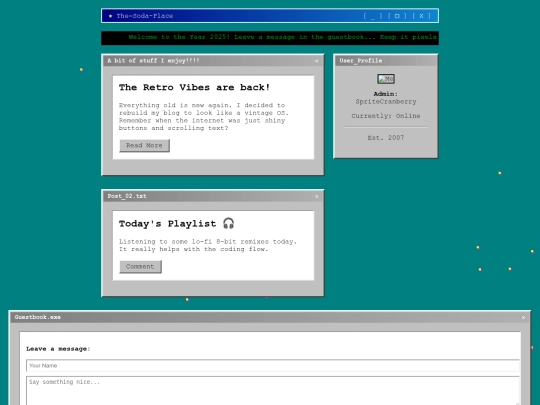The width and height of the screenshot is (540, 405).
Task: Click the Guestbook.exe title label
Action: tap(38, 317)
